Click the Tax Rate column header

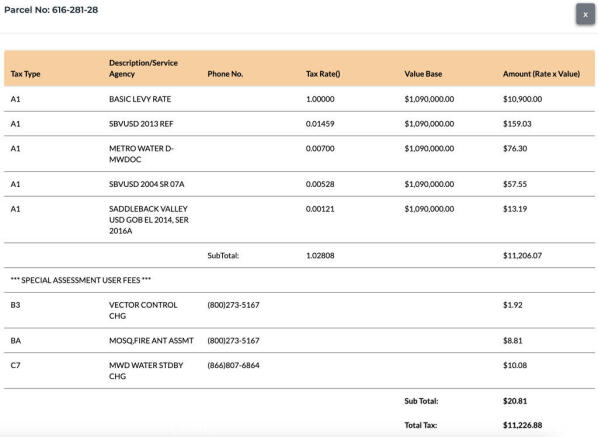point(323,74)
